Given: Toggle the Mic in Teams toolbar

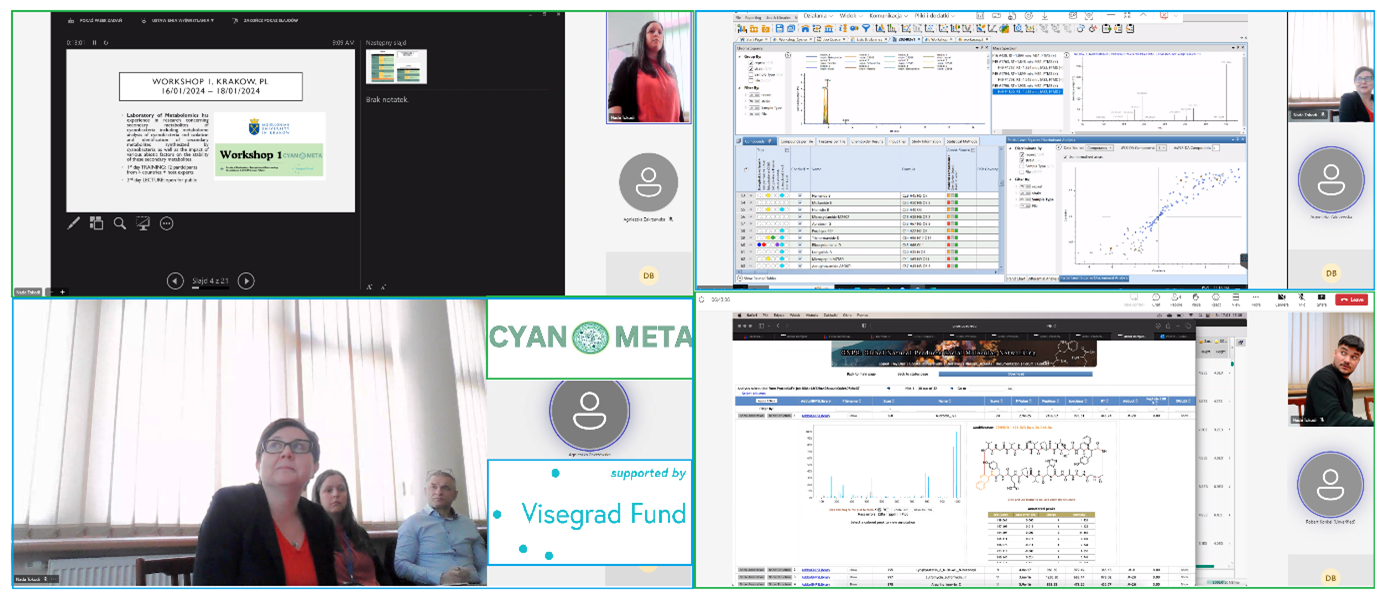Looking at the screenshot, I should pos(1302,298).
